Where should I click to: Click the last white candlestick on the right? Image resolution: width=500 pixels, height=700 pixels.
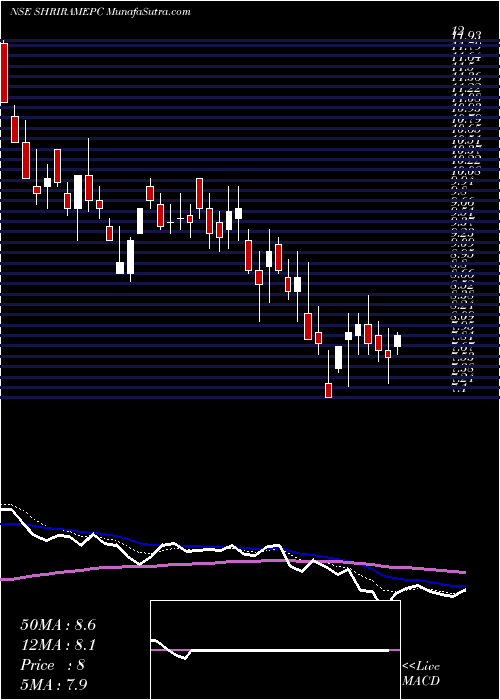(397, 341)
